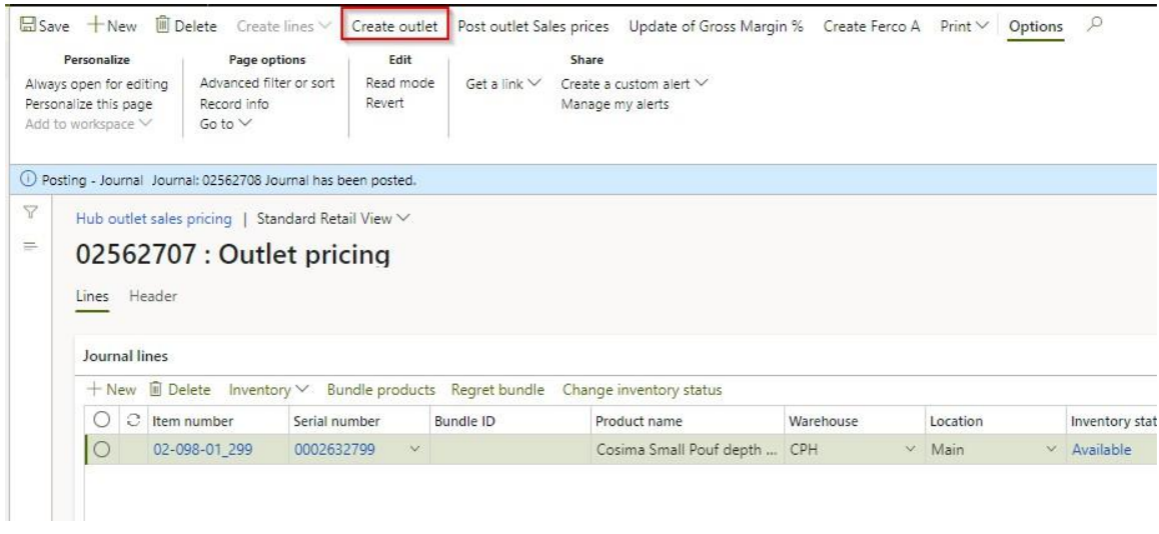
Task: Click Change inventory status button
Action: pyautogui.click(x=642, y=389)
